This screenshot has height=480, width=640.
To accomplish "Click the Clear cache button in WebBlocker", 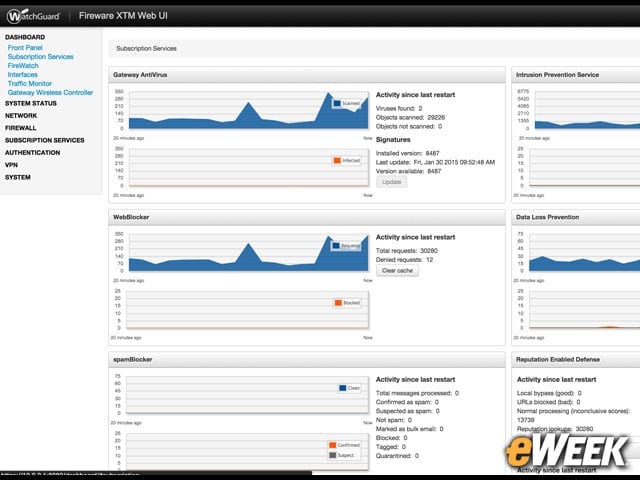I will pyautogui.click(x=397, y=271).
